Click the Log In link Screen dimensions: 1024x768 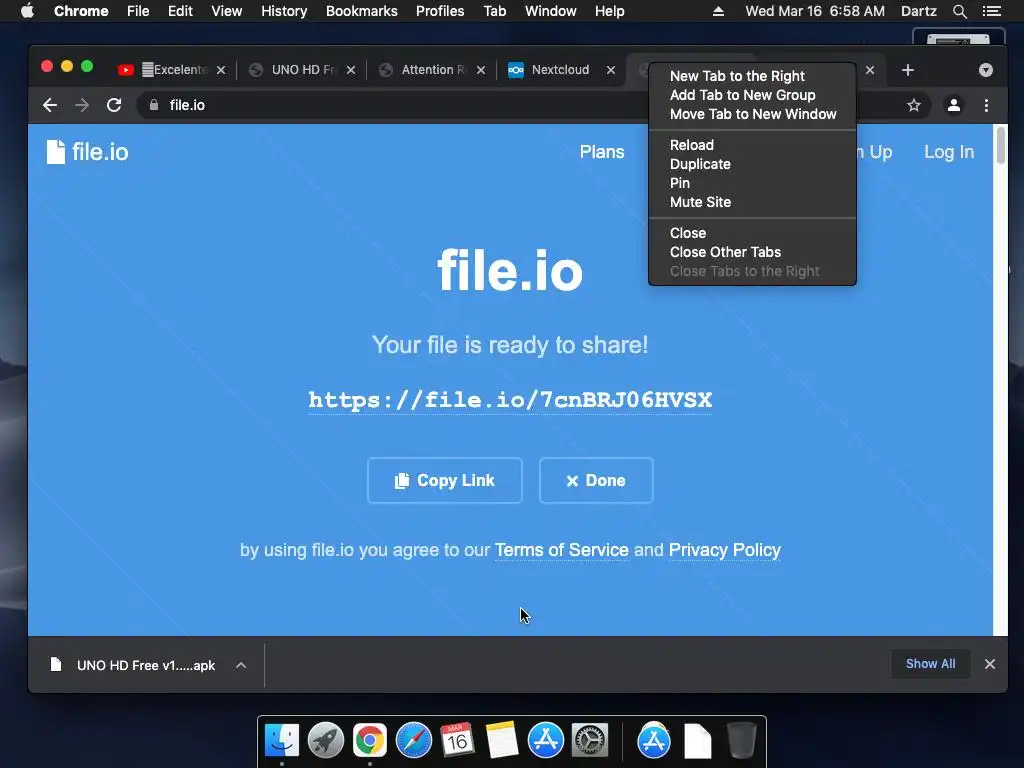coord(949,152)
